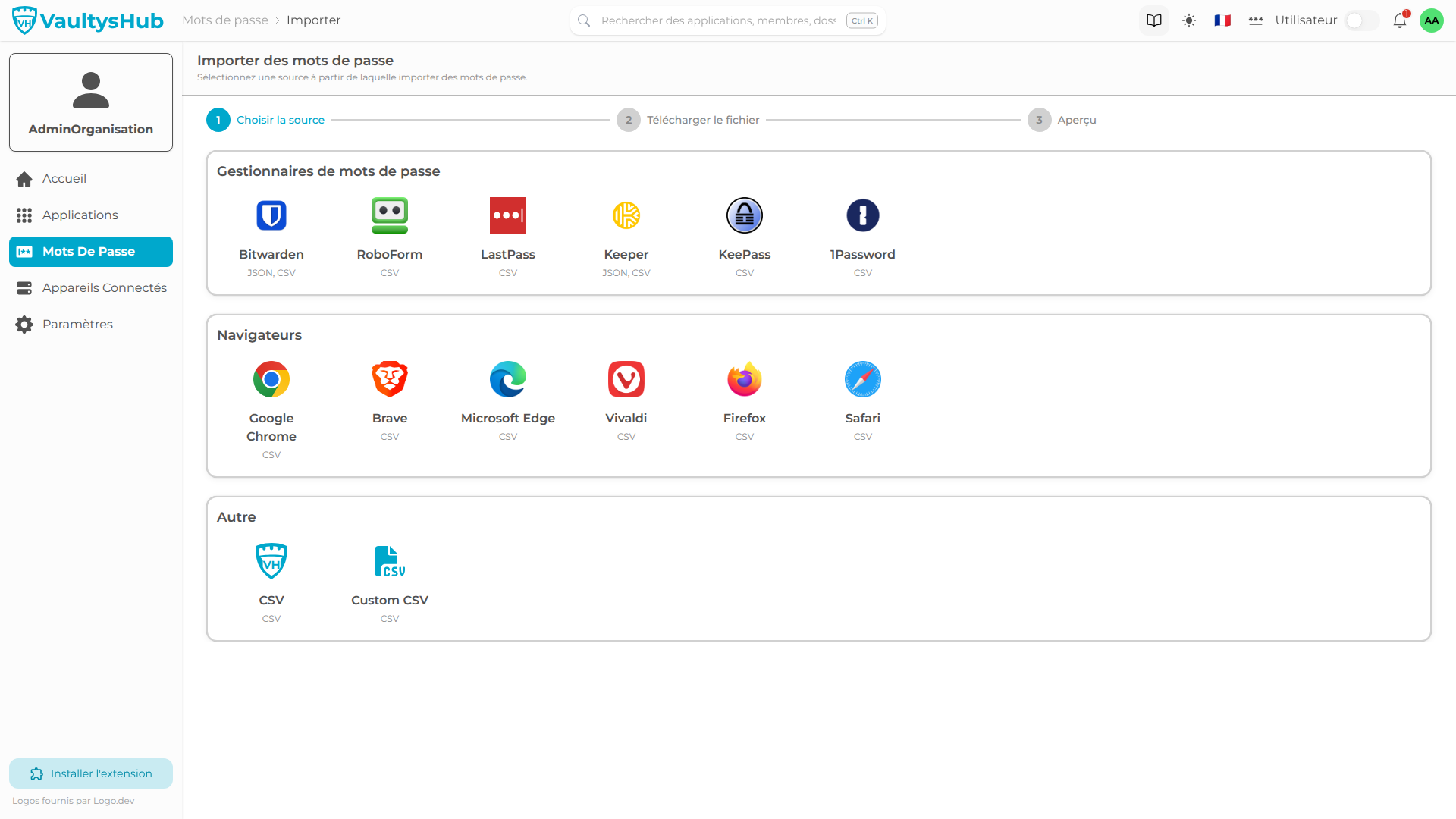The width and height of the screenshot is (1456, 819).
Task: Click the Safari name label
Action: (x=863, y=419)
